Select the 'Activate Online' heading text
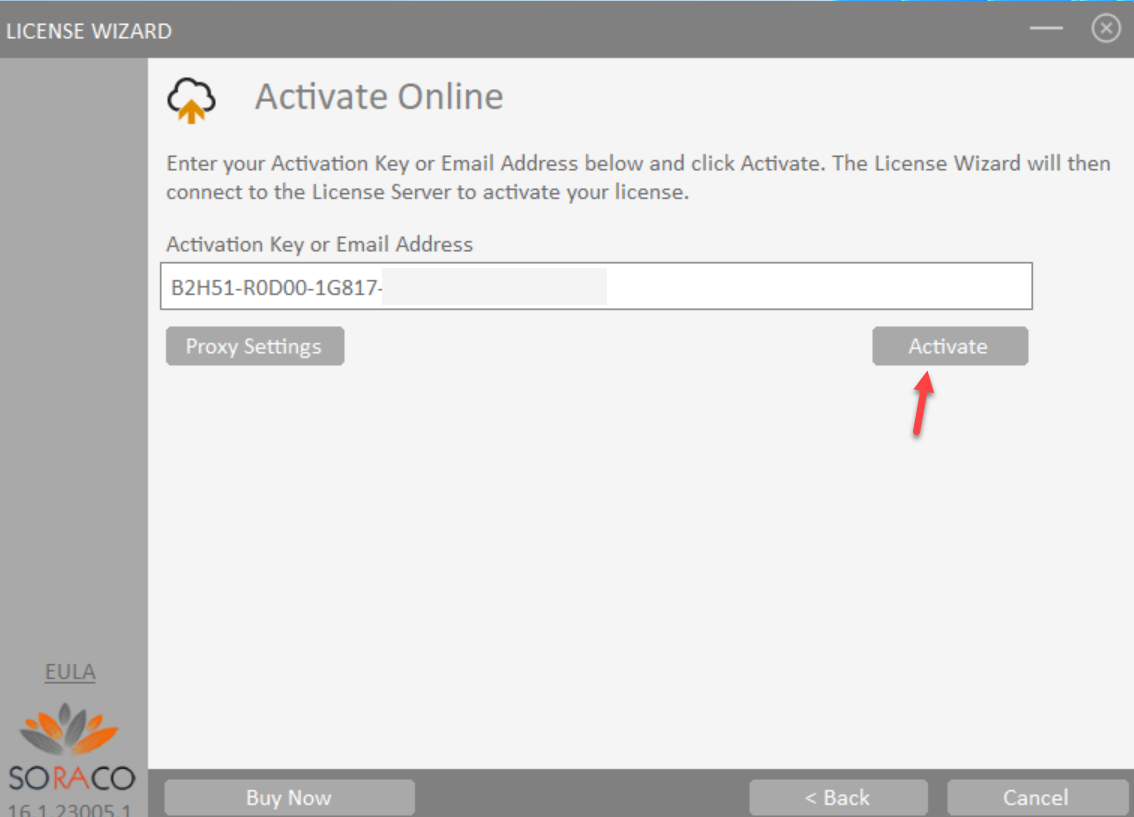The height and width of the screenshot is (817, 1134). (x=378, y=97)
